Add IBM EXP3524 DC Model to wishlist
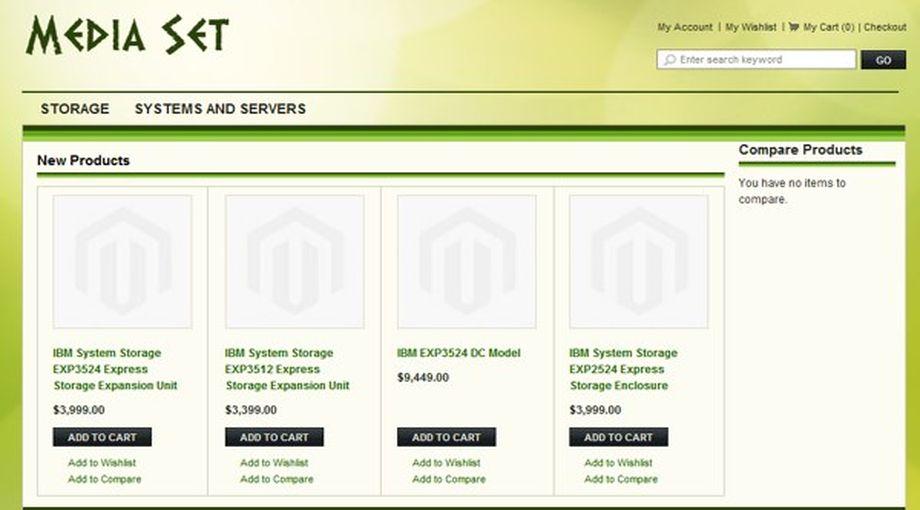The width and height of the screenshot is (920, 510). pos(446,463)
